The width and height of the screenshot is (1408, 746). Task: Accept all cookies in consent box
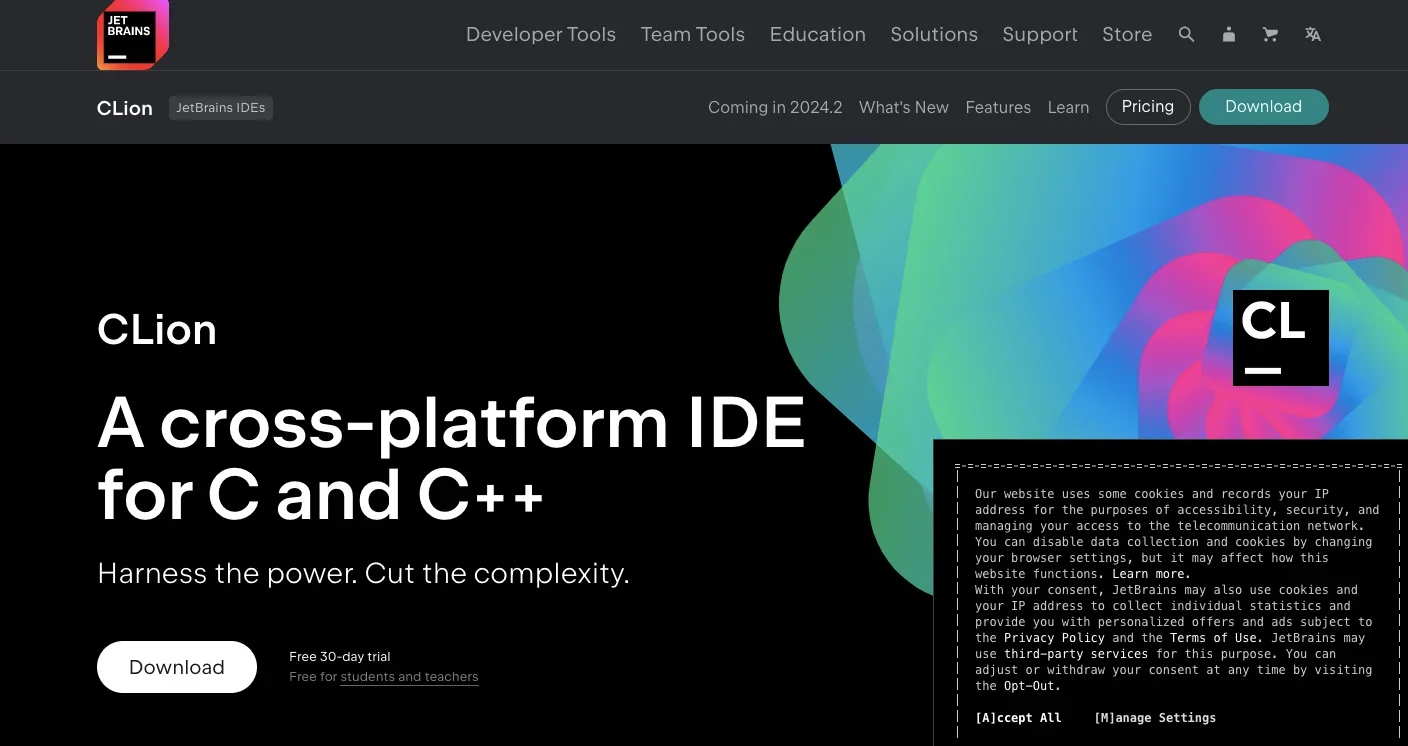1017,718
